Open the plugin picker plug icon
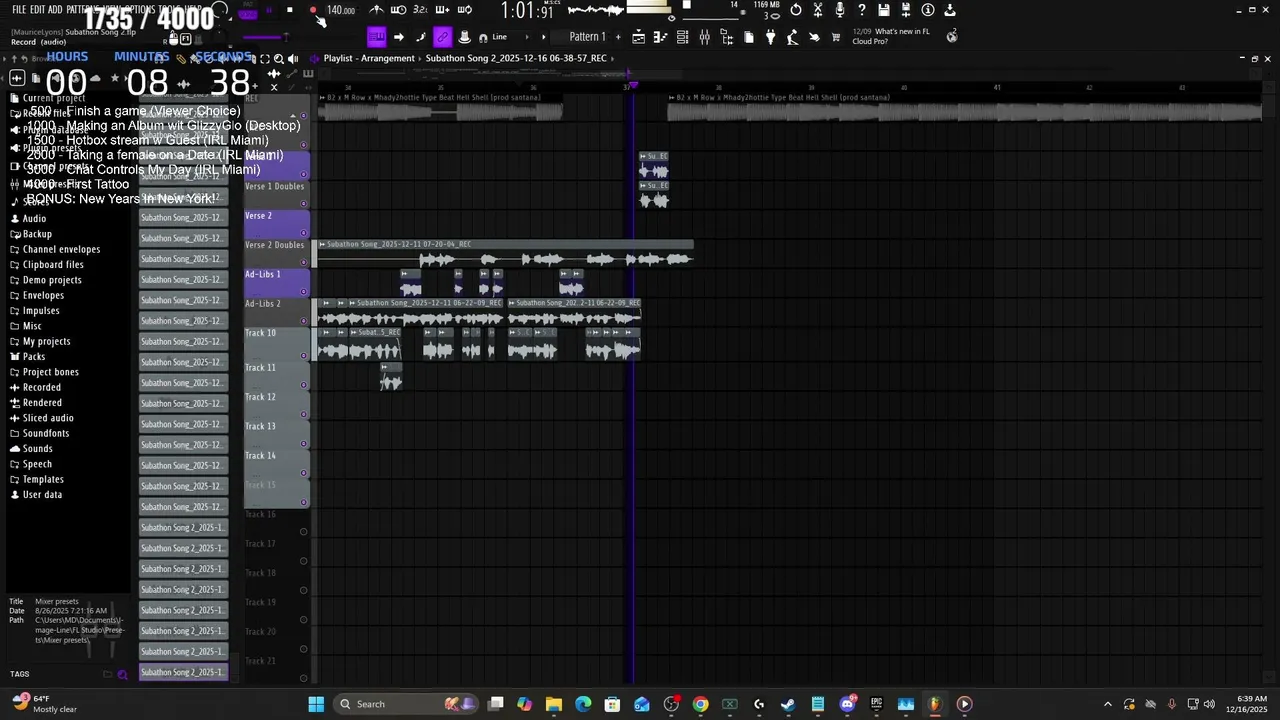The height and width of the screenshot is (720, 1280). coord(770,37)
